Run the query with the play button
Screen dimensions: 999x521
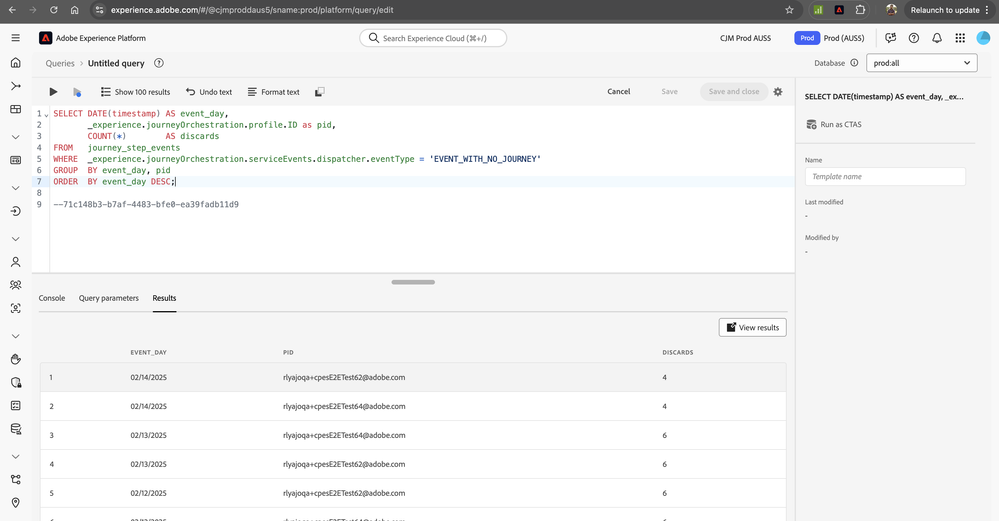53,92
